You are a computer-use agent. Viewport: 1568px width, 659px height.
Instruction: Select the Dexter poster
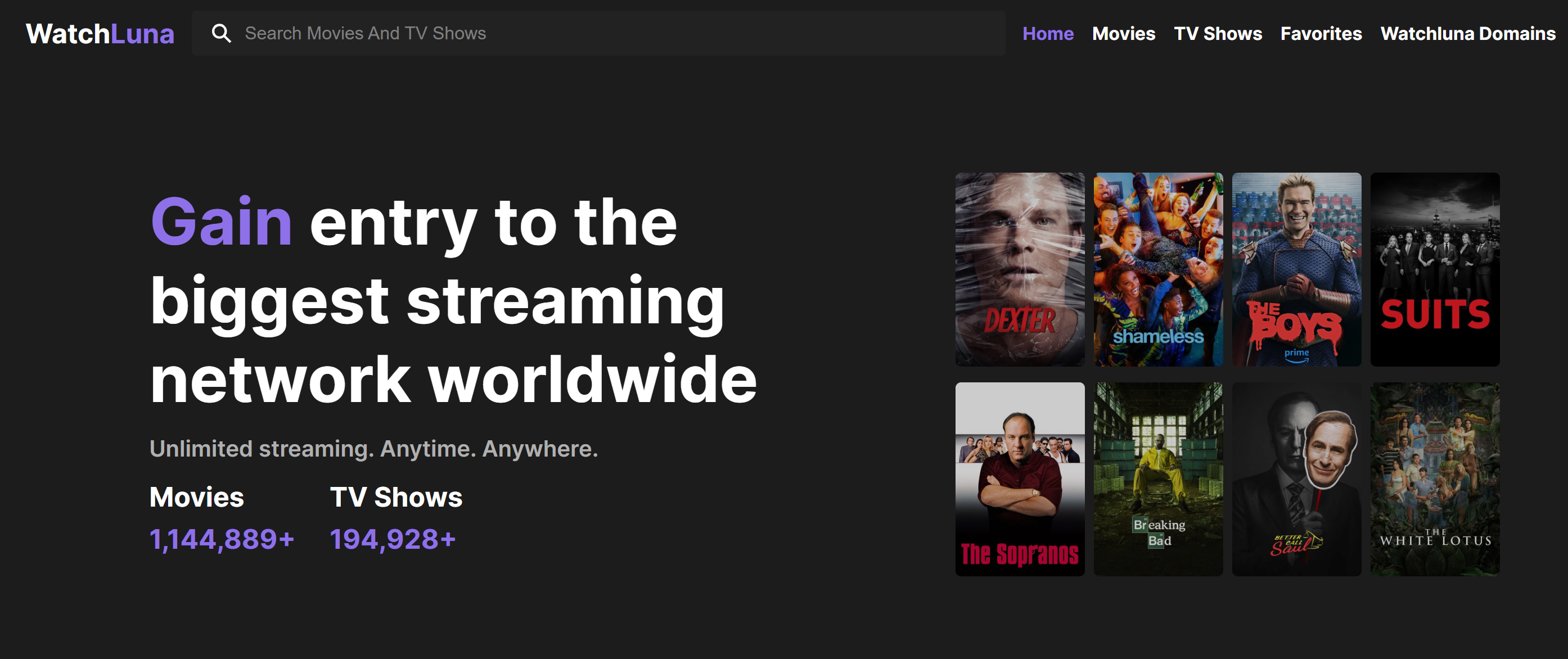(x=1020, y=269)
